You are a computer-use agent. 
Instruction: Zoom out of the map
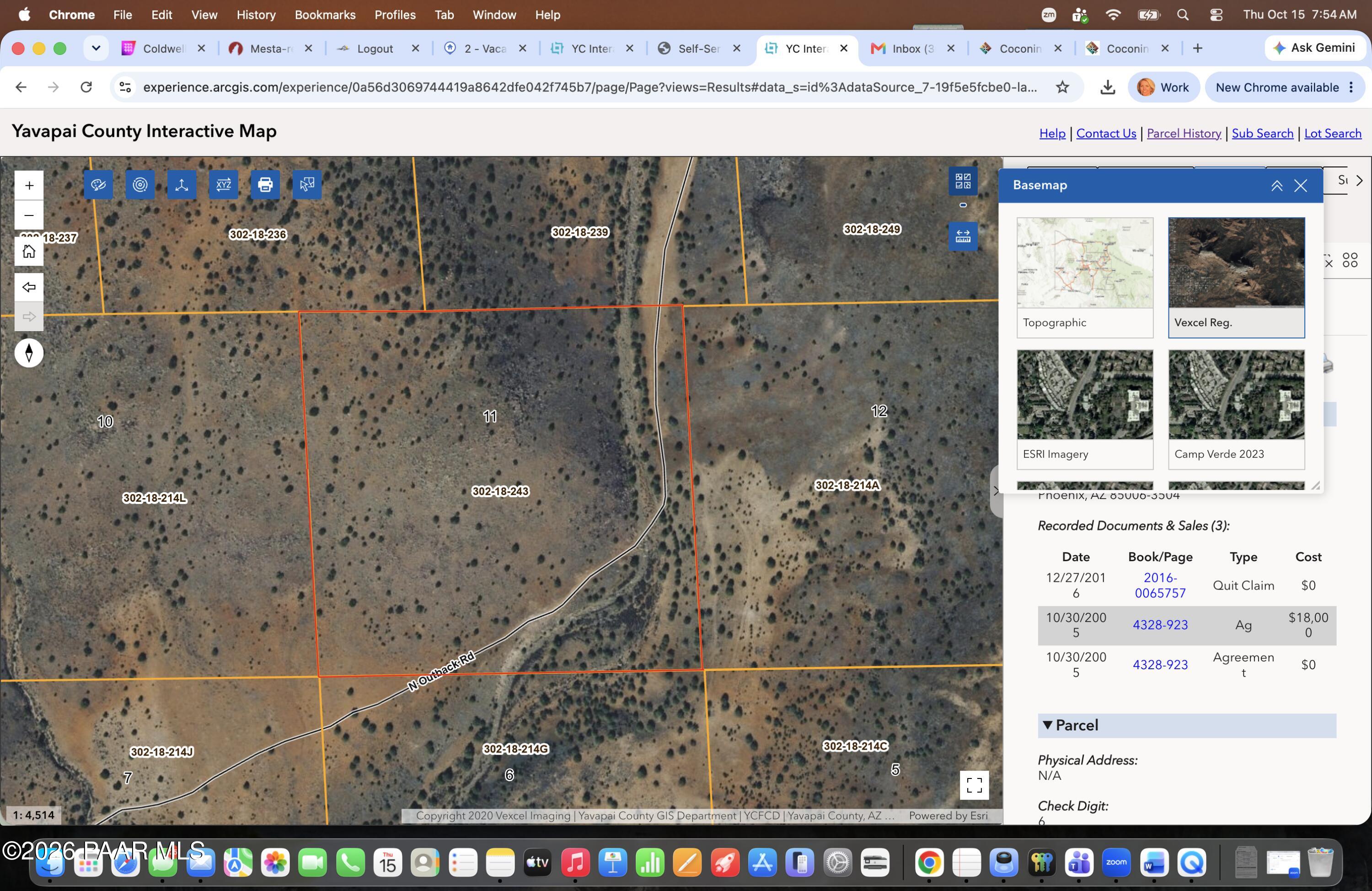coord(29,215)
